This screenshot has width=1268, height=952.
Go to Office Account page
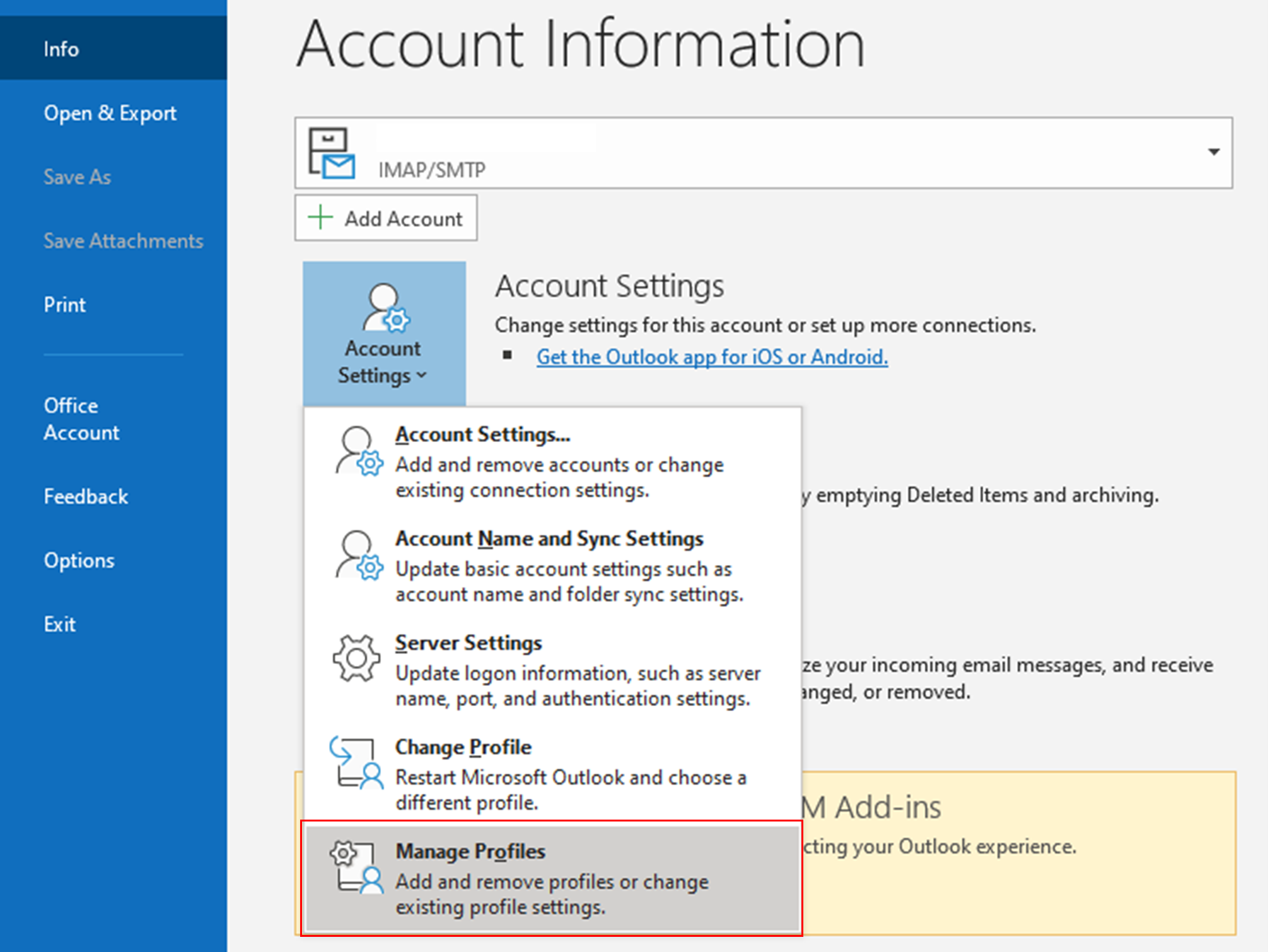pyautogui.click(x=81, y=419)
